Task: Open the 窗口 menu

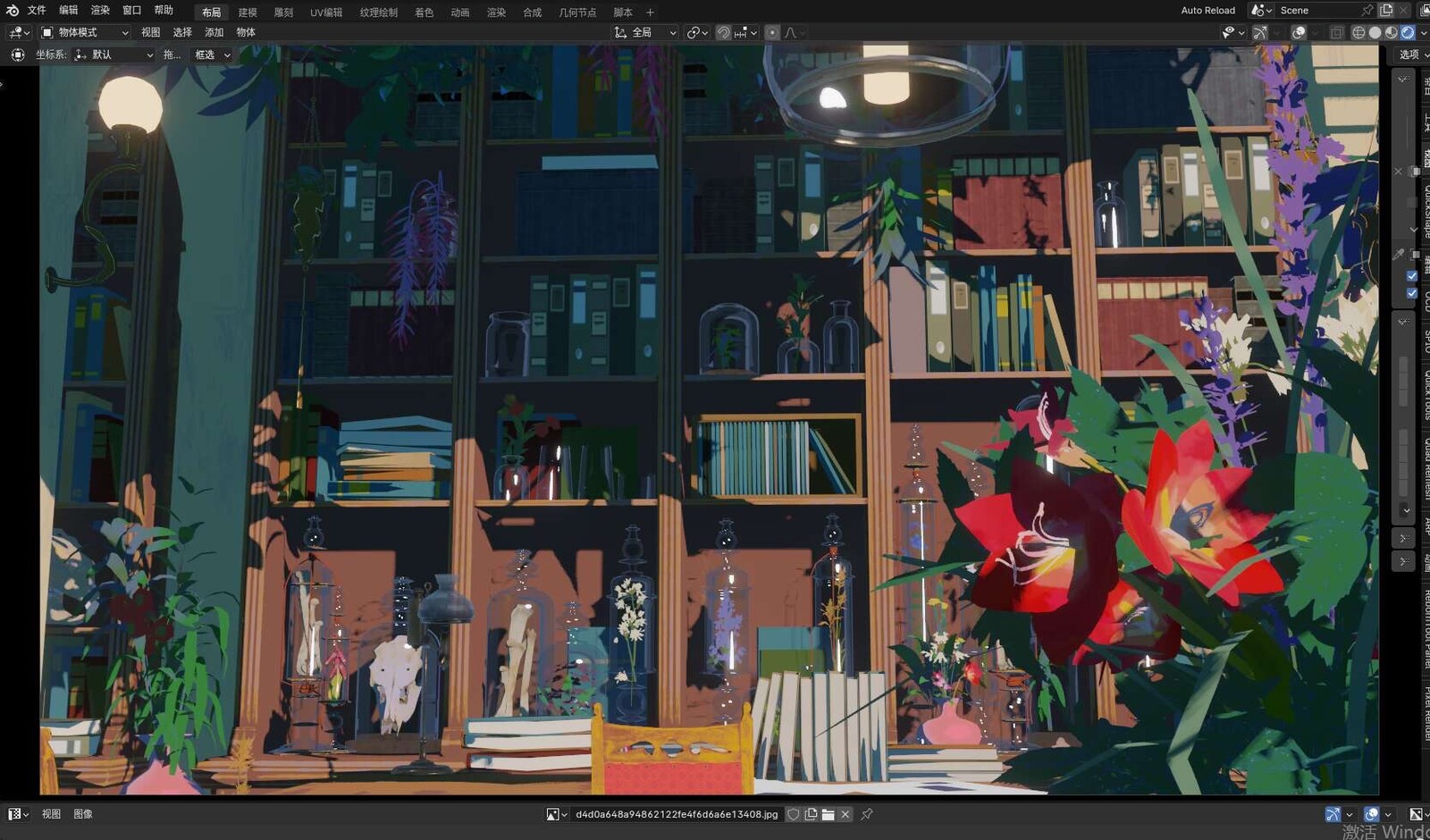Action: pos(132,11)
